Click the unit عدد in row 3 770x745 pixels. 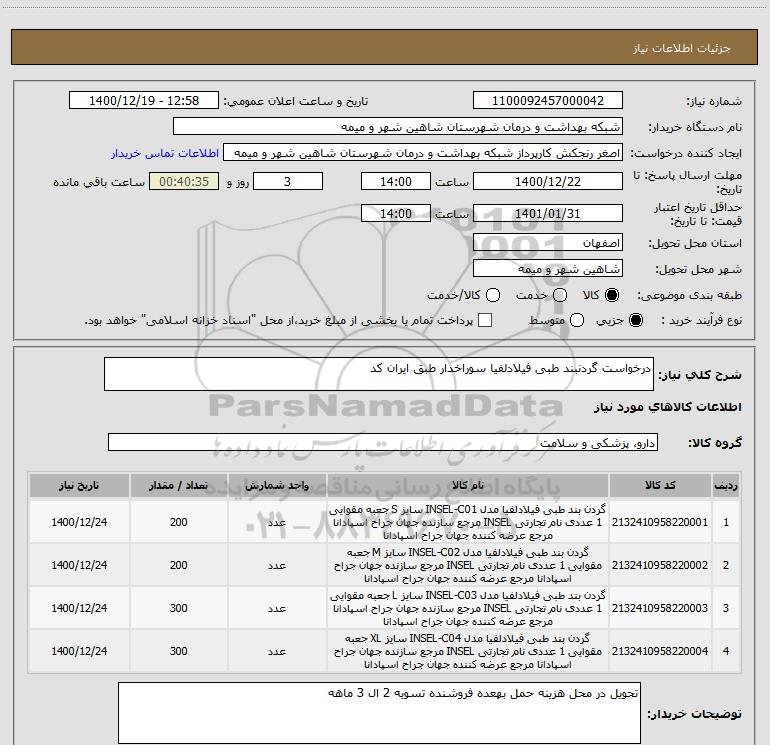[x=277, y=608]
